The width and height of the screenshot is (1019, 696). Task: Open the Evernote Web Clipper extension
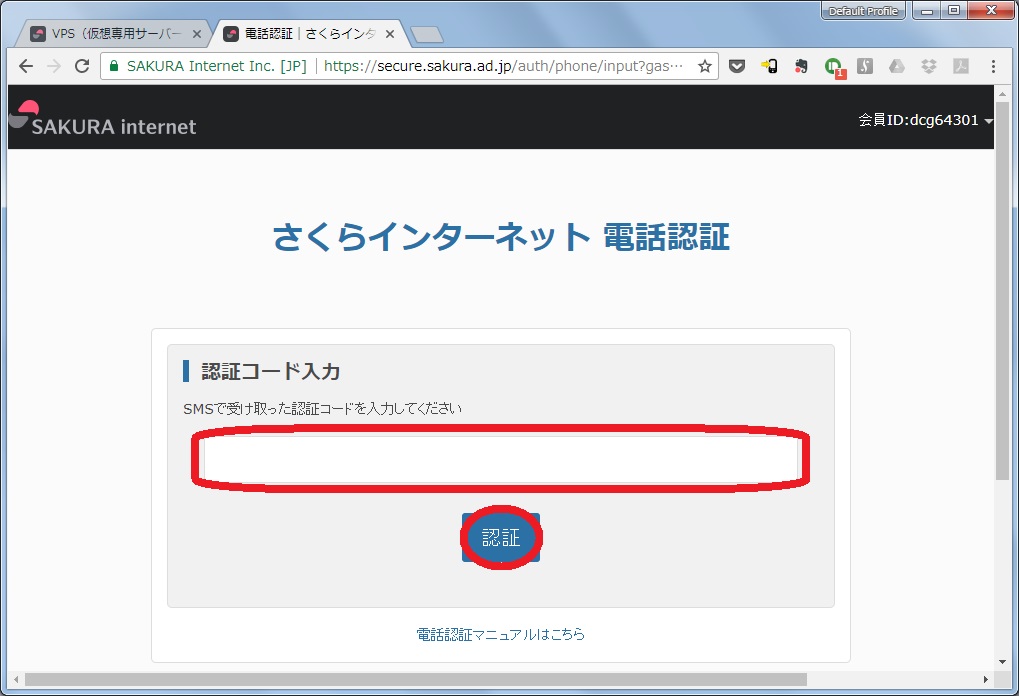coord(801,66)
